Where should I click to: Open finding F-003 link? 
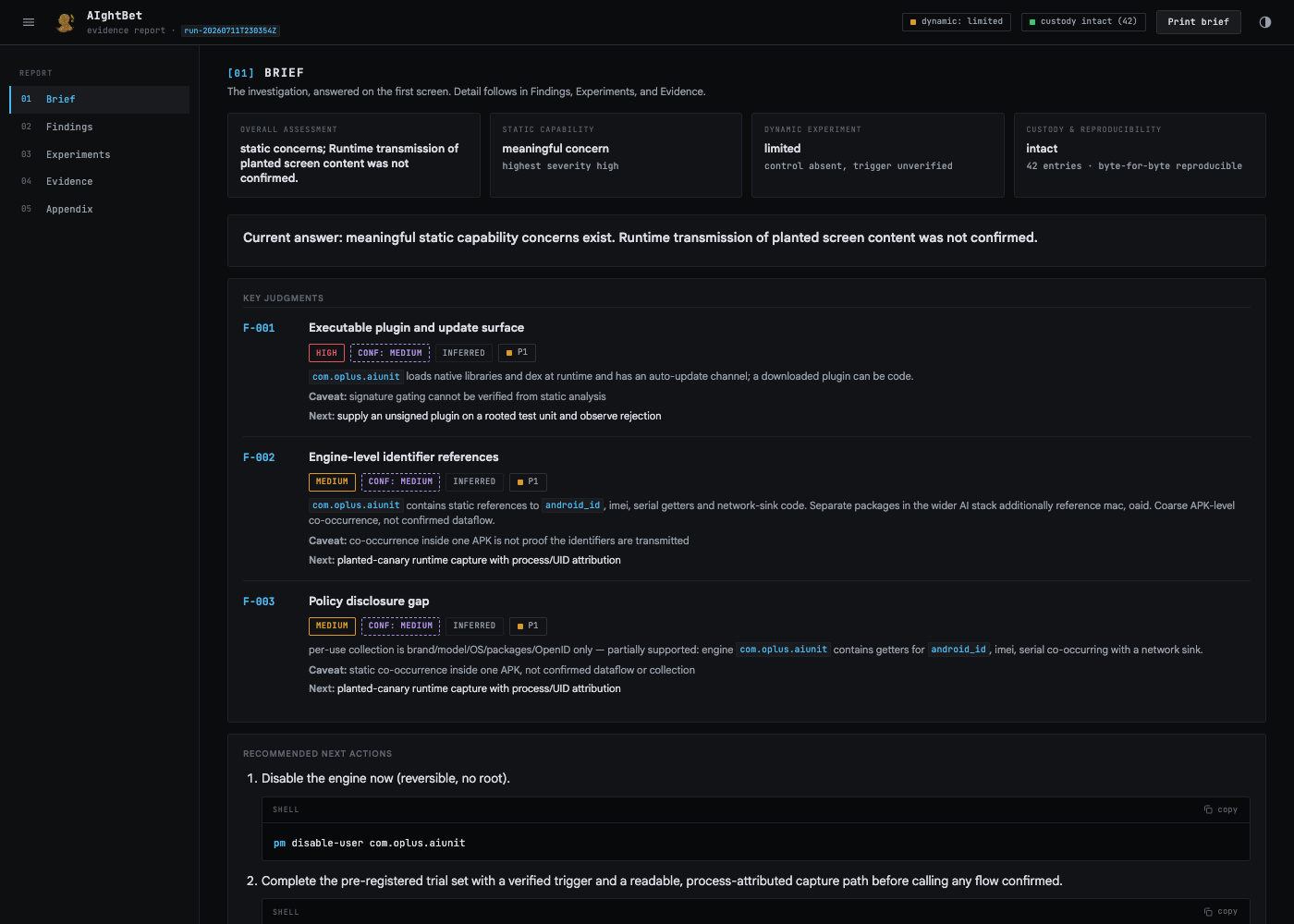(259, 602)
